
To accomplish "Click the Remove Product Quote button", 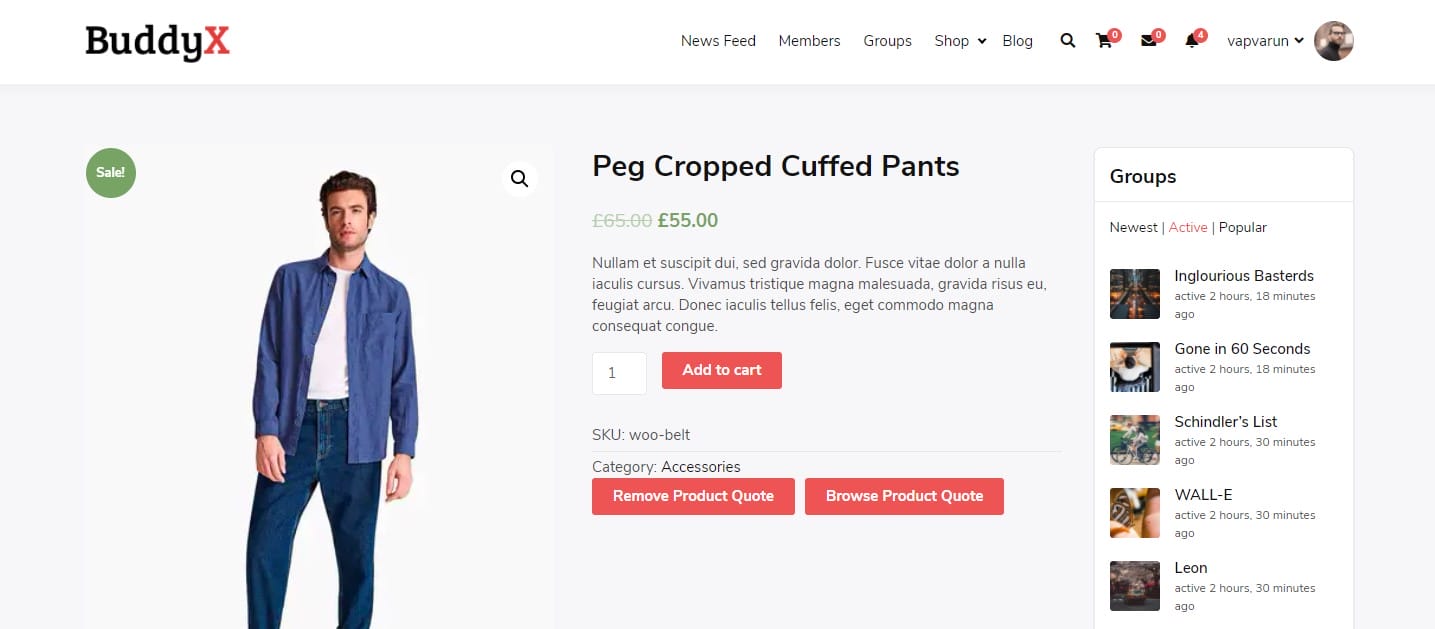I will 693,496.
